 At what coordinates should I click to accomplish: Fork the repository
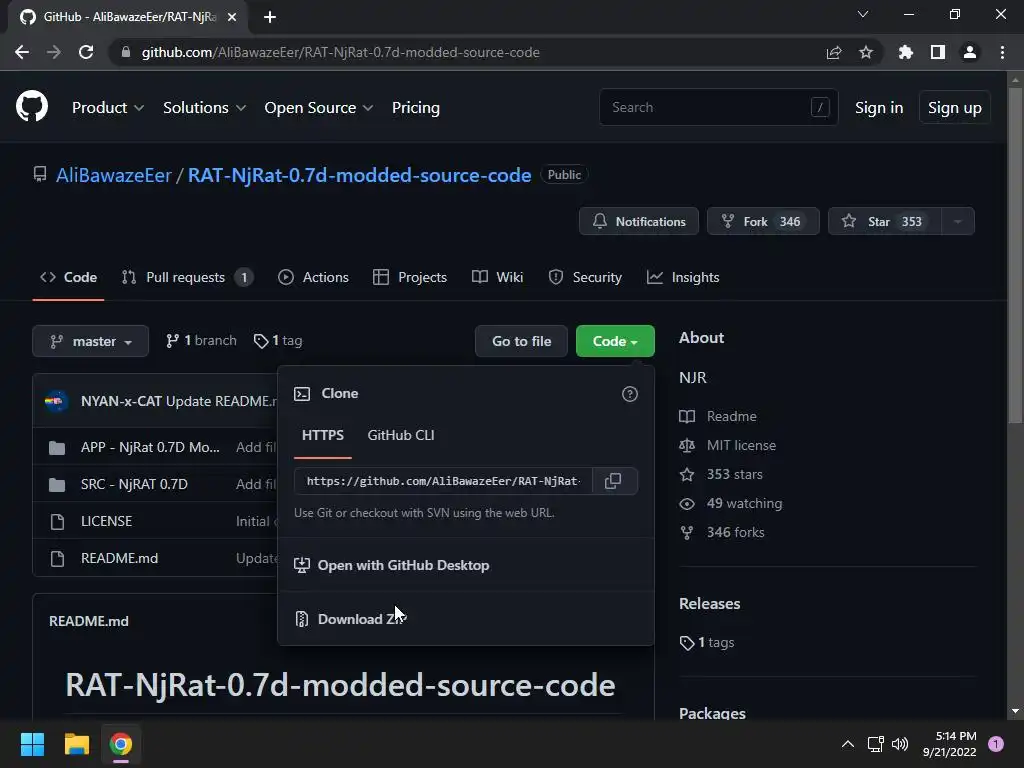point(763,221)
